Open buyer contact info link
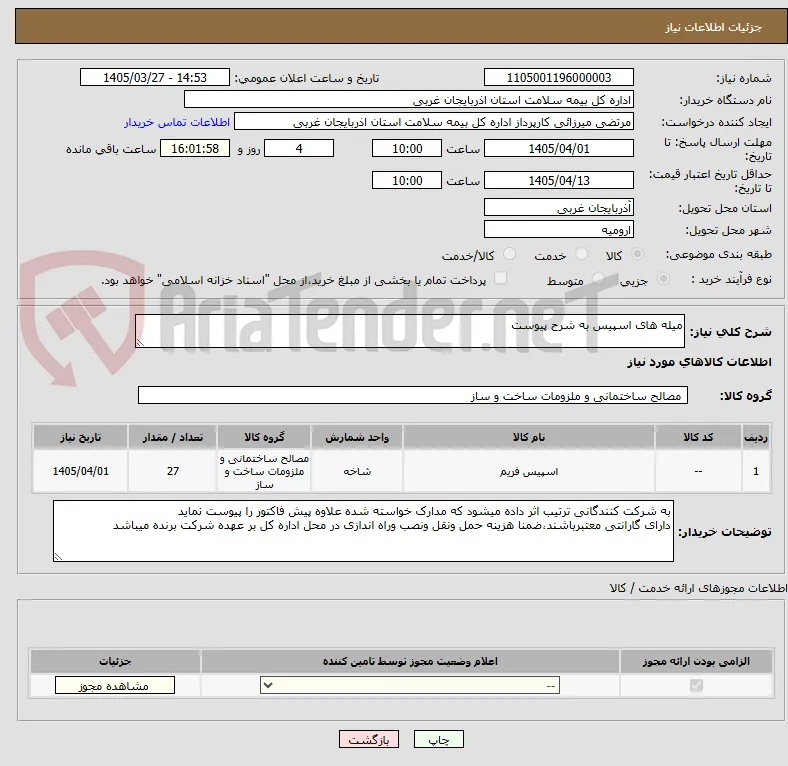 tap(177, 122)
